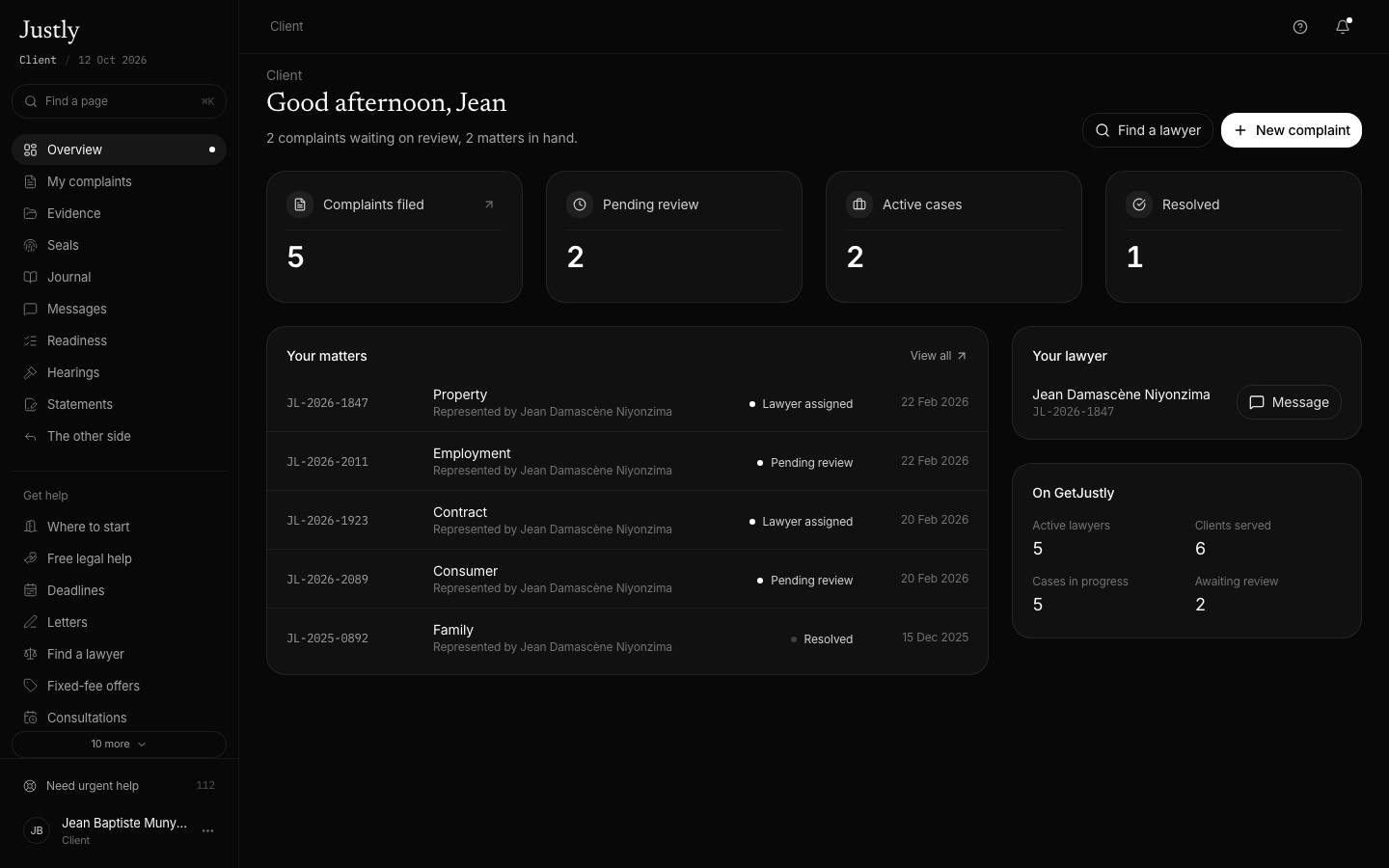Open the Consumer matter JL-2026-2089
Viewport: 1389px width, 868px height.
click(627, 579)
